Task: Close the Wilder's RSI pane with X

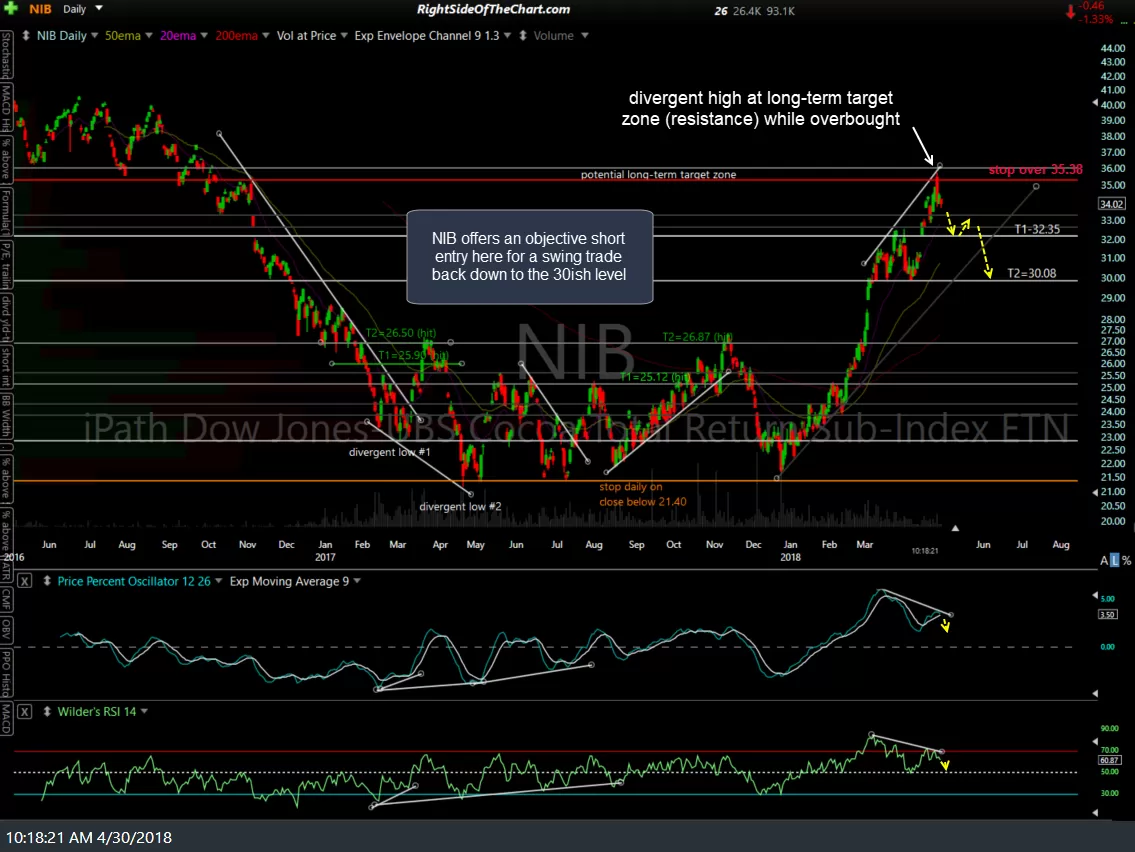Action: pyautogui.click(x=25, y=712)
